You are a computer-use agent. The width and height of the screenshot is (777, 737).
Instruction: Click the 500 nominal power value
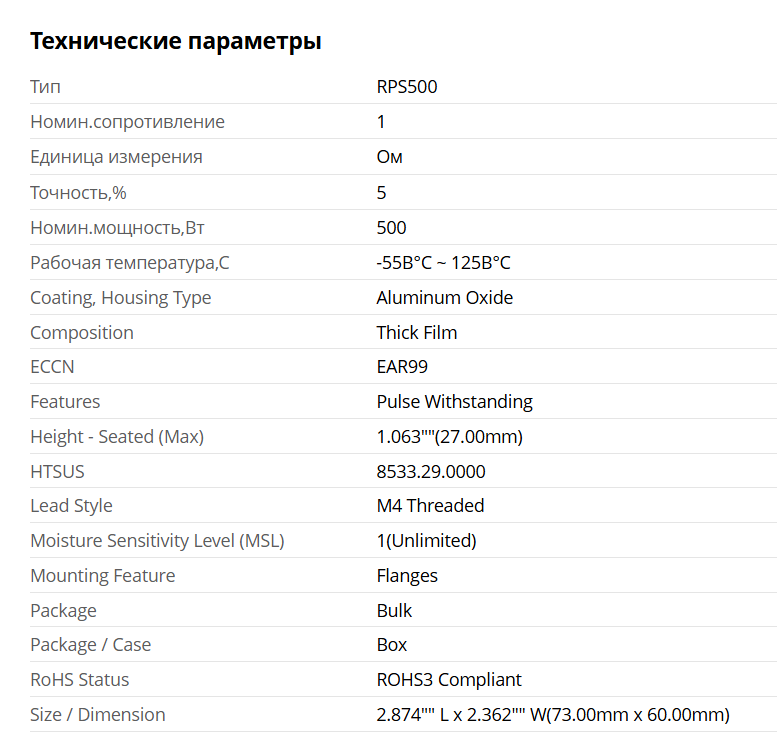392,227
